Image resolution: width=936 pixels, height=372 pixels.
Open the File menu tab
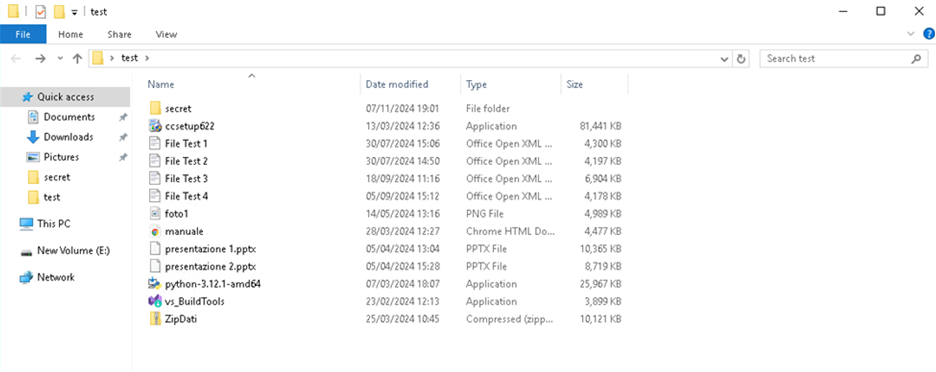23,34
